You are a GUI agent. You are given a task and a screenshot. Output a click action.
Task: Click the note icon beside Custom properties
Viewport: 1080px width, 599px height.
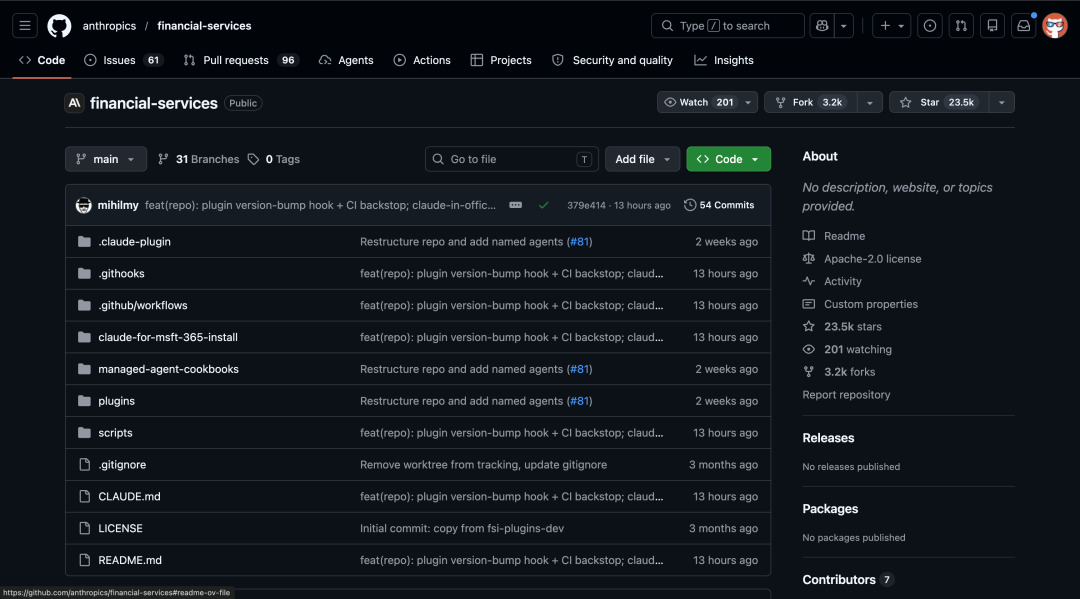click(x=809, y=304)
